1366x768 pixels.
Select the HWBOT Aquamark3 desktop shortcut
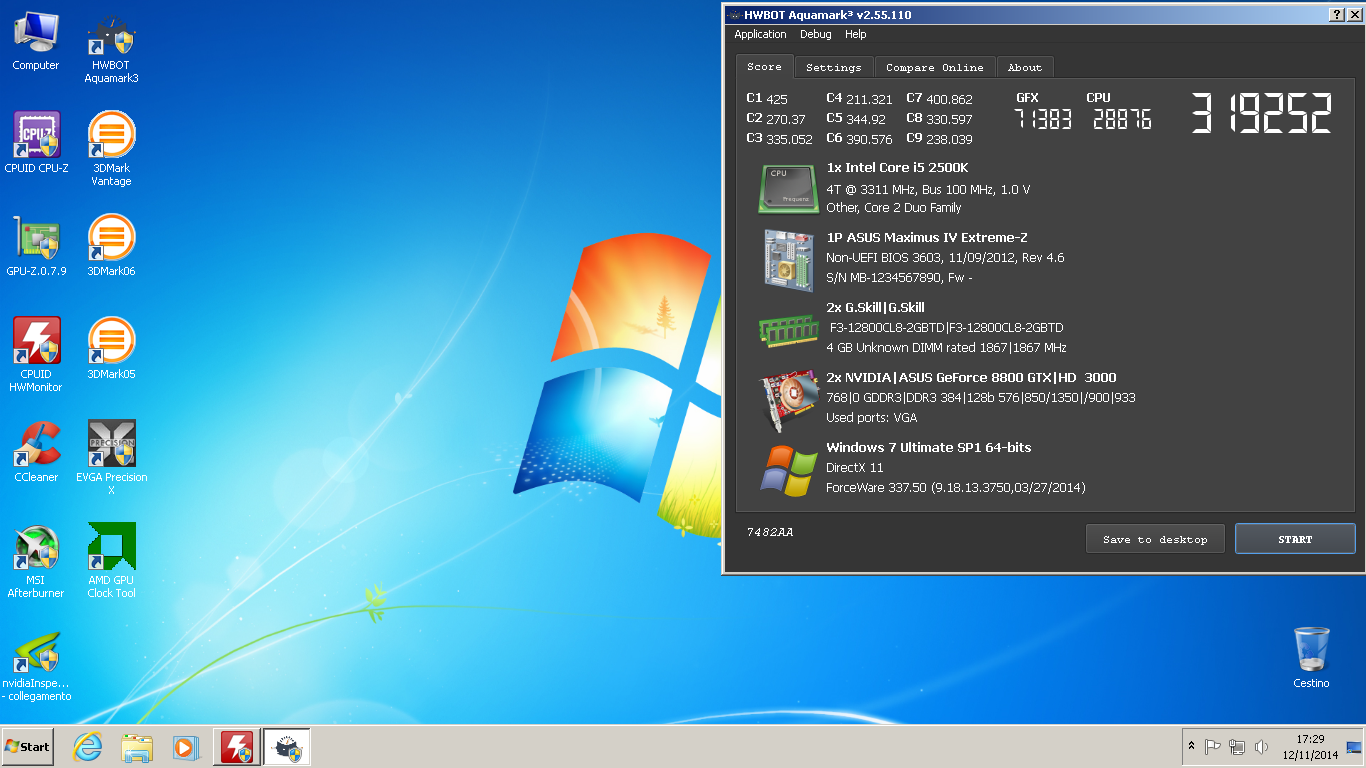coord(111,48)
